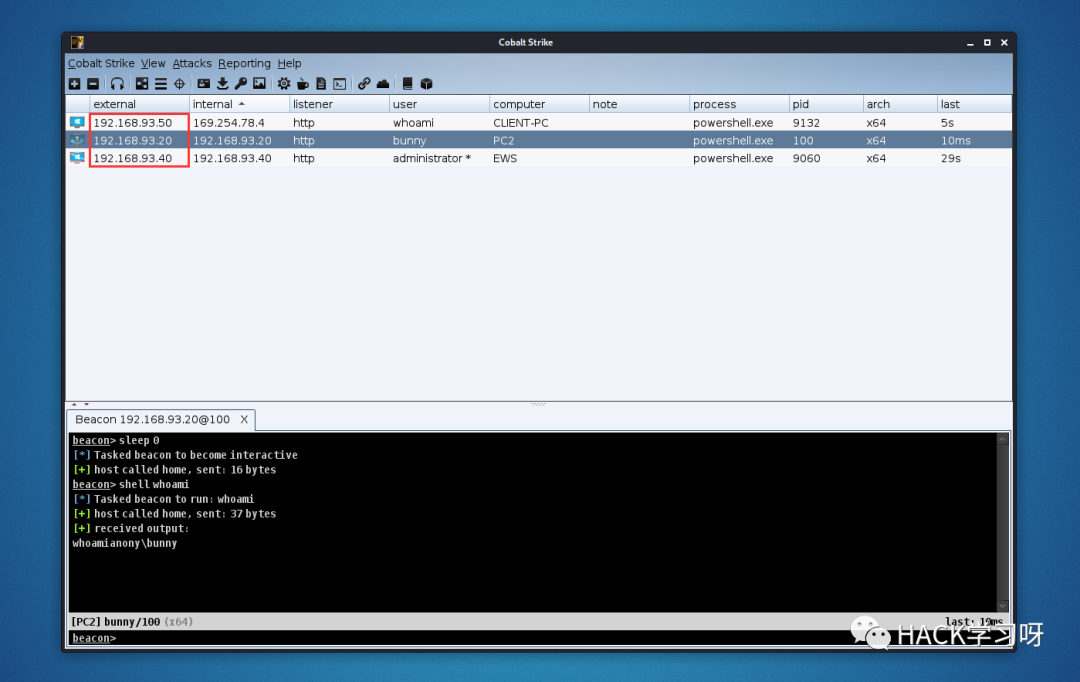Image resolution: width=1080 pixels, height=682 pixels.
Task: Click the console output whoamianony\bunny
Action: click(125, 543)
